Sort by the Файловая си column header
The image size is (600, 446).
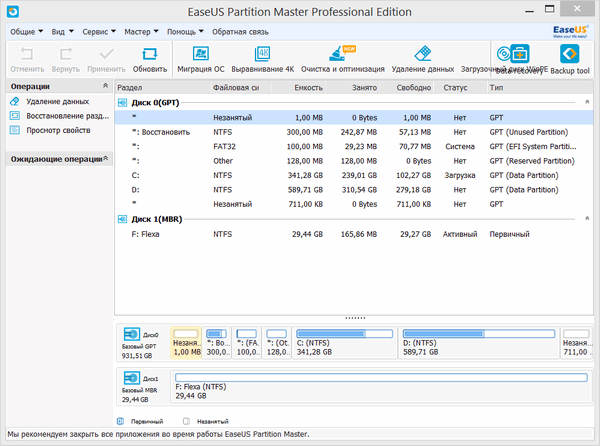tap(241, 88)
